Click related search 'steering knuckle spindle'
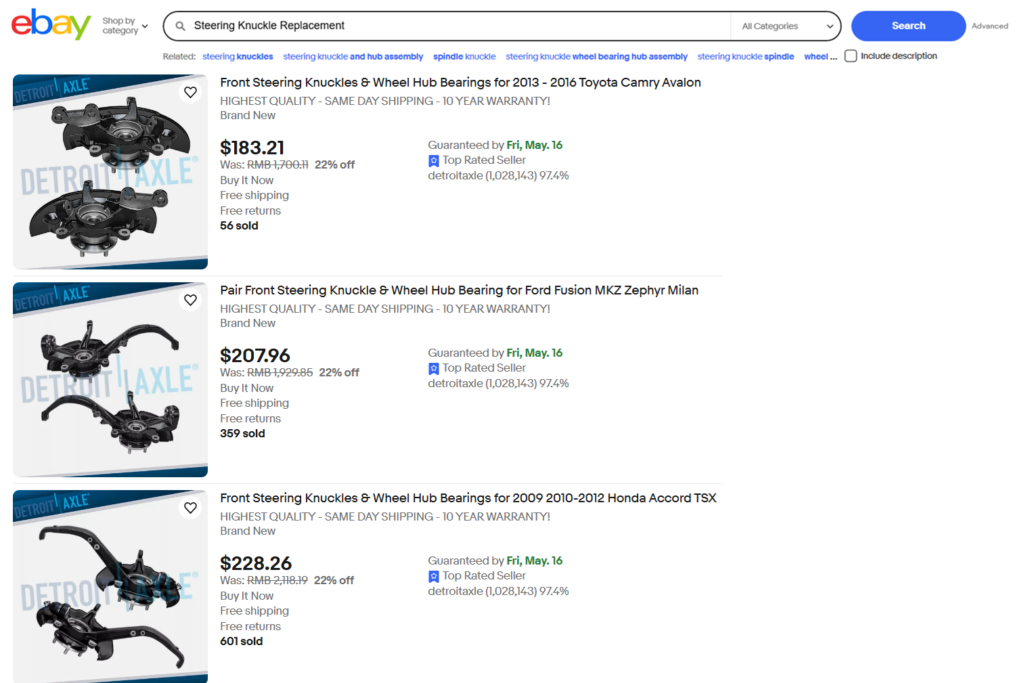The width and height of the screenshot is (1024, 683). pos(745,56)
